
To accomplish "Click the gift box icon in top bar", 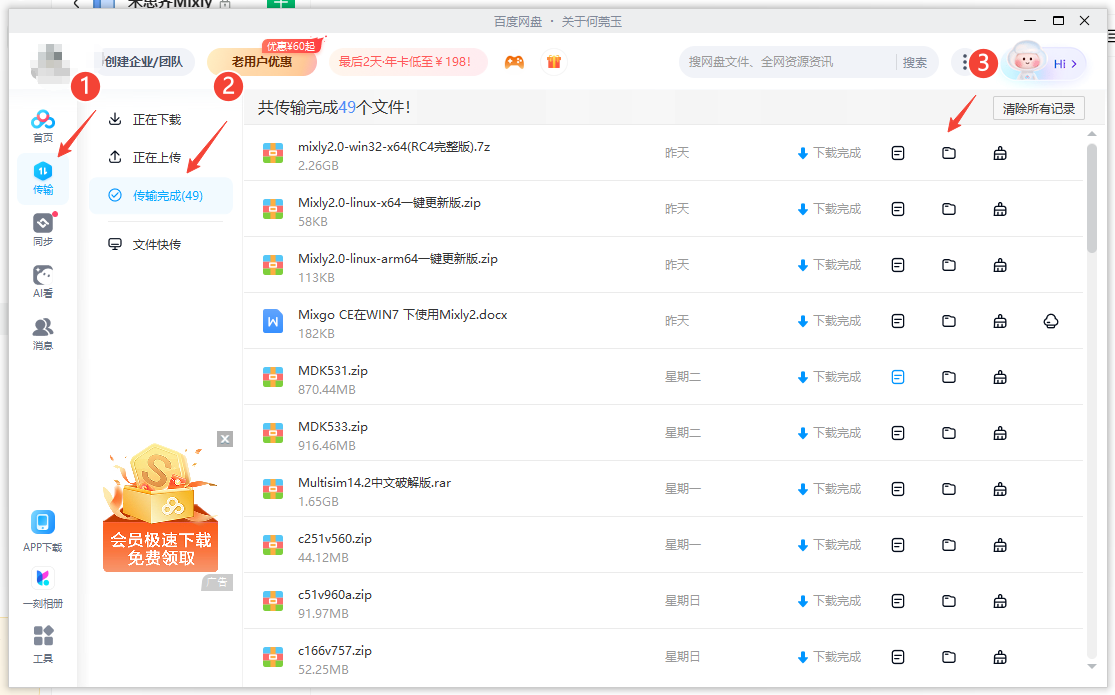I will (x=554, y=62).
